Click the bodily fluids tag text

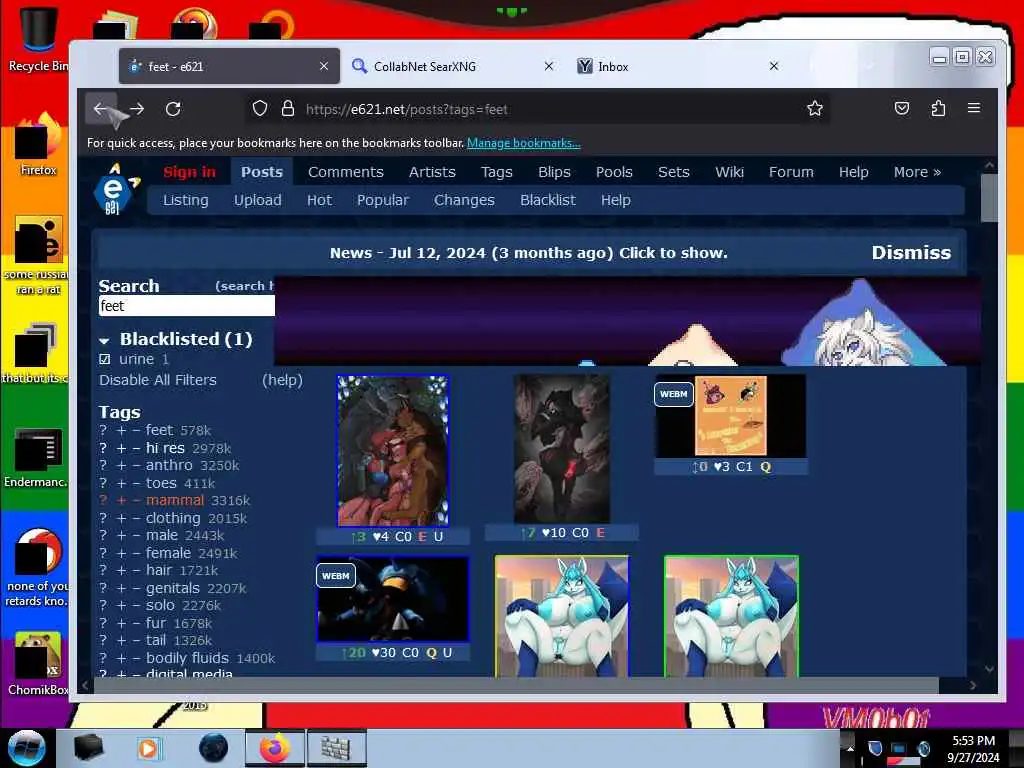(187, 658)
